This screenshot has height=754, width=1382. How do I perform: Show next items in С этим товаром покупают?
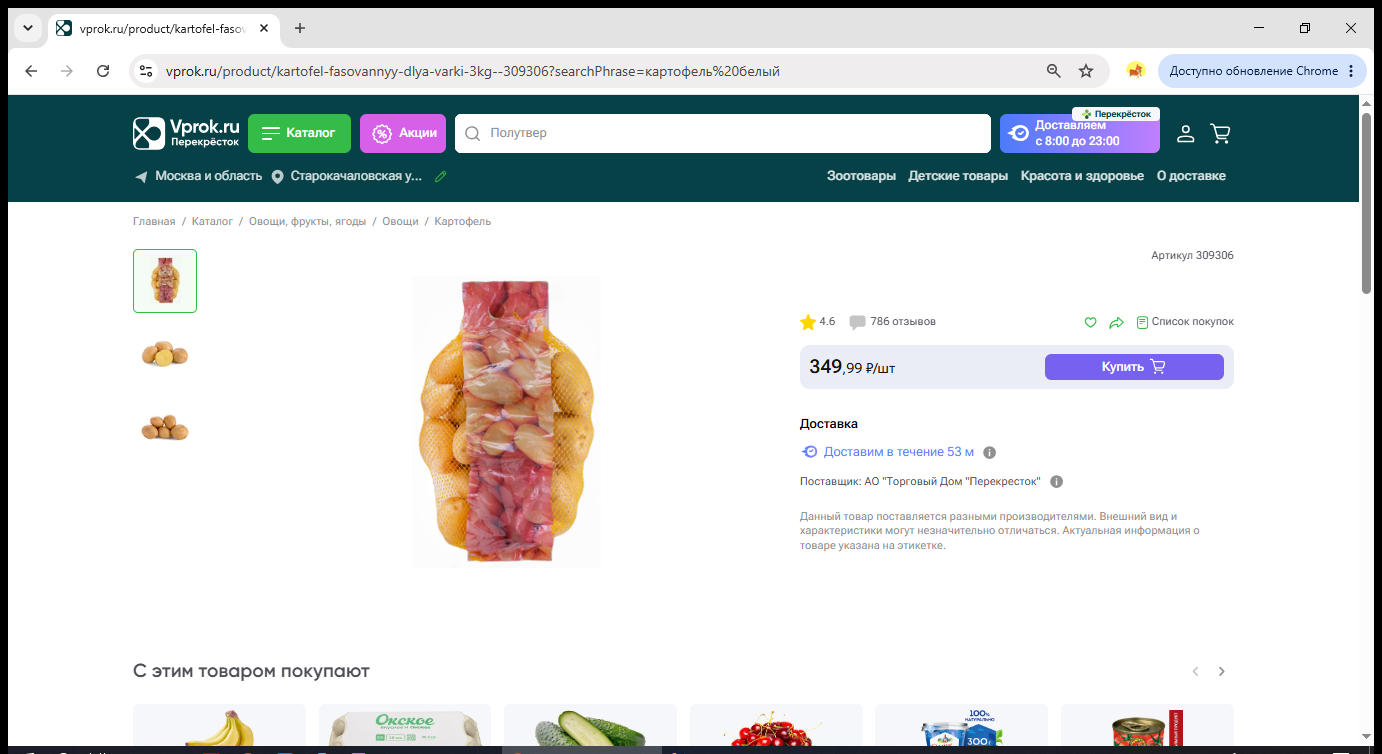pyautogui.click(x=1221, y=672)
